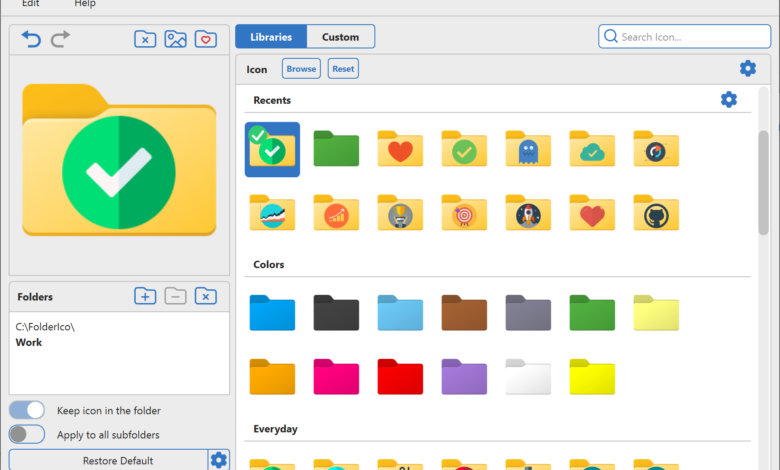Switch to the Libraries tab

(x=271, y=37)
